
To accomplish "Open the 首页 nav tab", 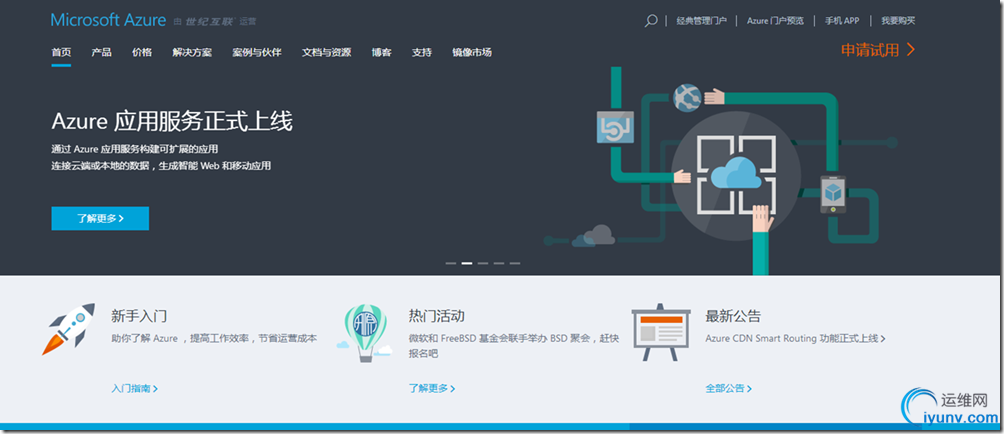I will click(61, 52).
